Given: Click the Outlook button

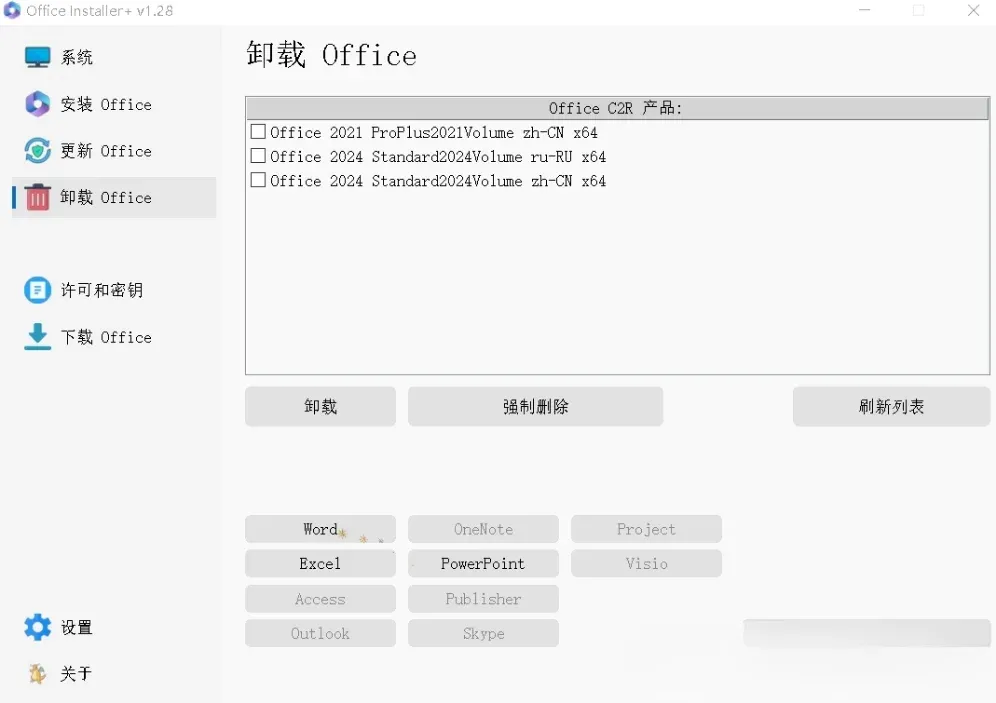Looking at the screenshot, I should click(320, 633).
